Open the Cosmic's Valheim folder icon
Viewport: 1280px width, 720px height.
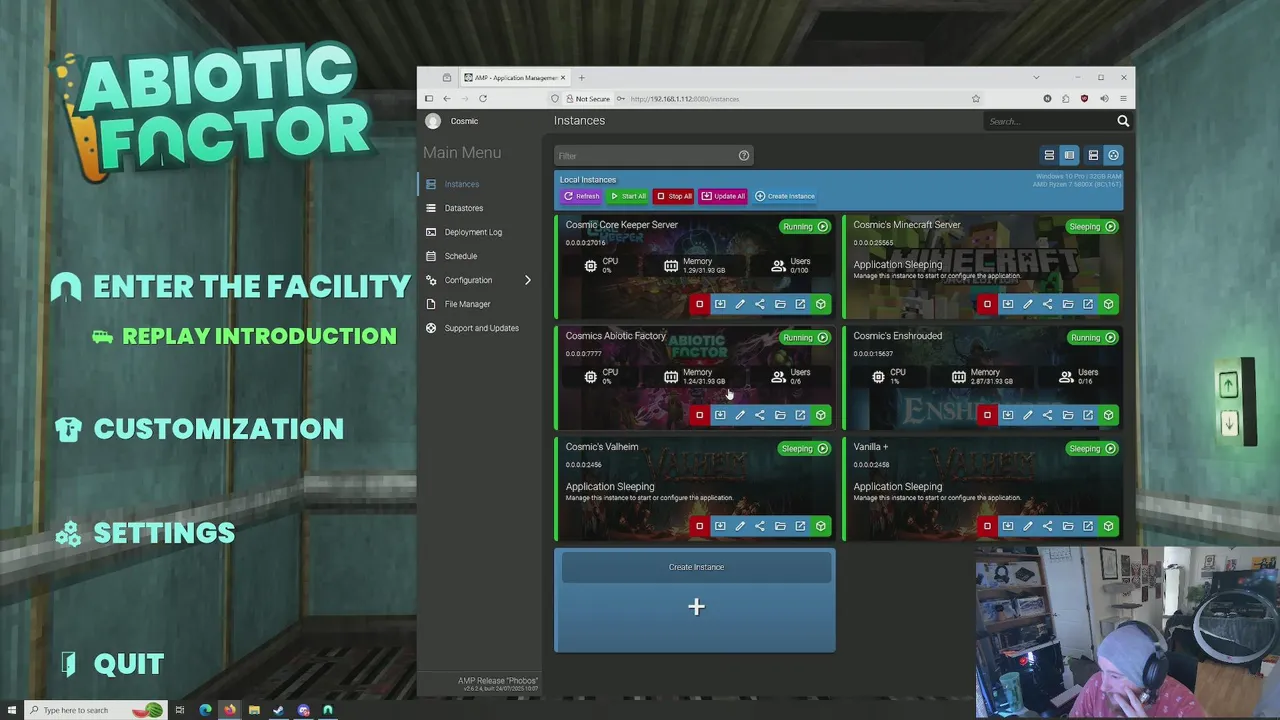click(780, 526)
